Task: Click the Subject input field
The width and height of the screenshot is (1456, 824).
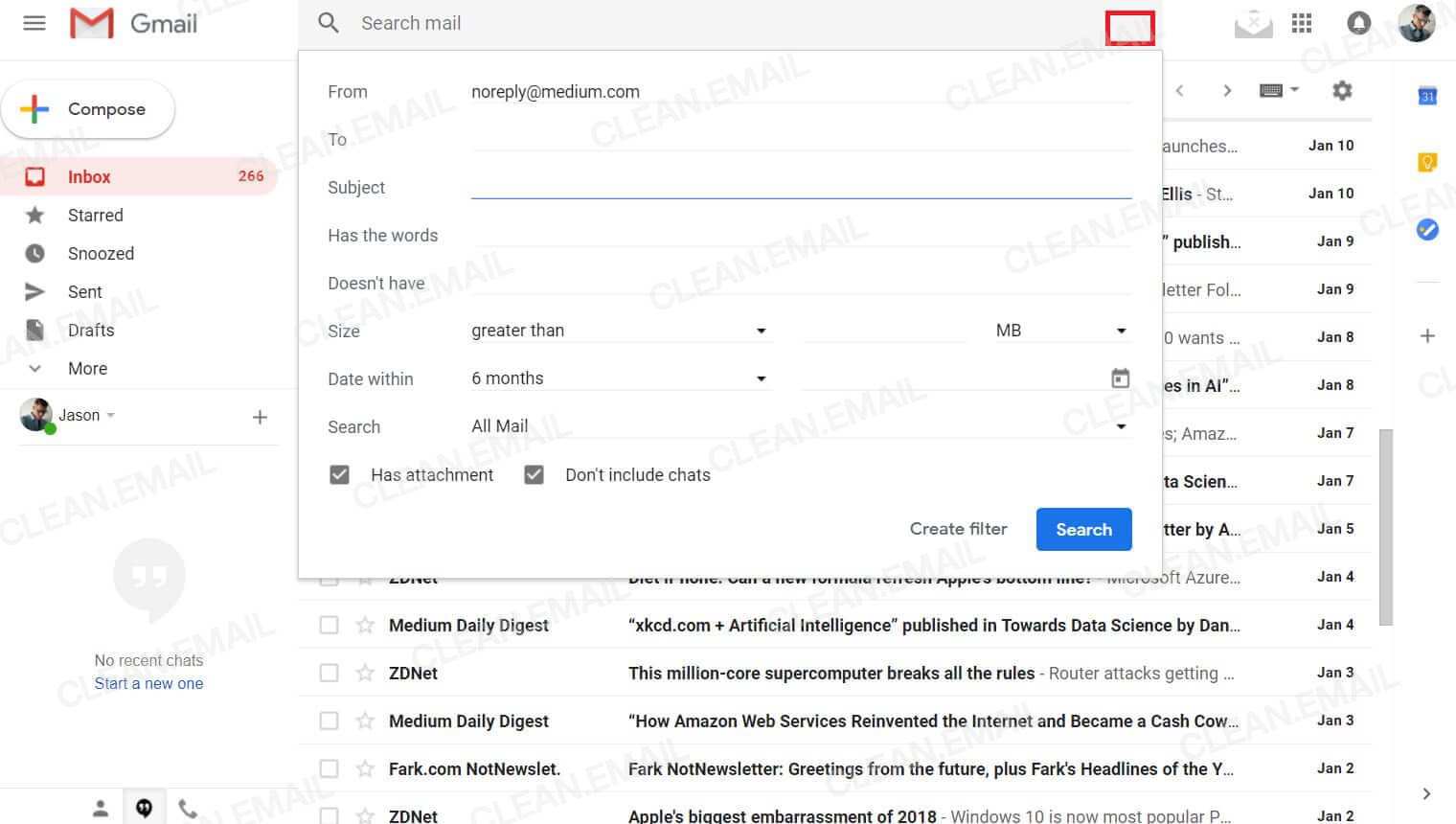Action: 801,187
